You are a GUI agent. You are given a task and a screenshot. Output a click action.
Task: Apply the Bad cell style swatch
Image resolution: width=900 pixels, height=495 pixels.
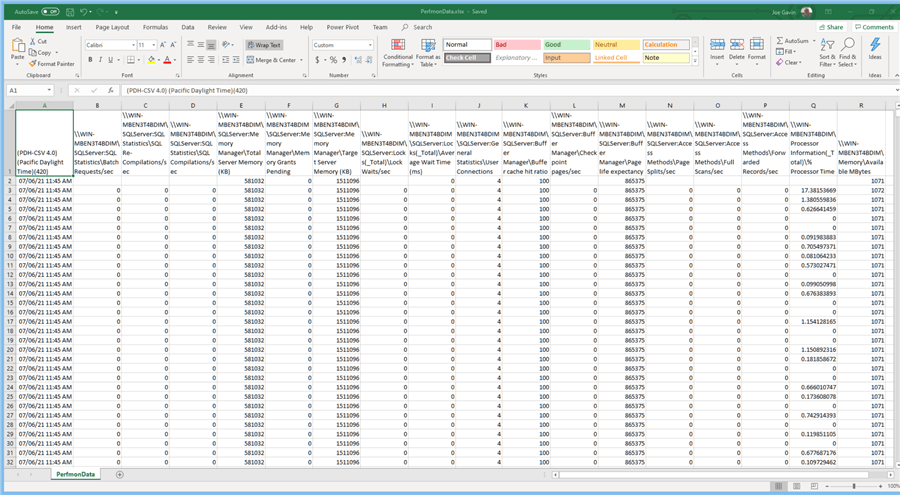515,45
